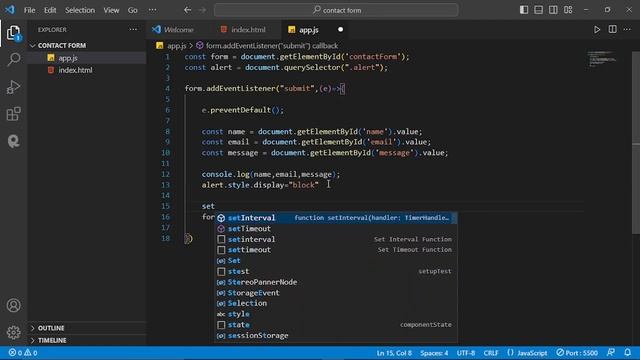Open Explorer views and more actions ellipsis
Image resolution: width=640 pixels, height=360 pixels.
133,29
